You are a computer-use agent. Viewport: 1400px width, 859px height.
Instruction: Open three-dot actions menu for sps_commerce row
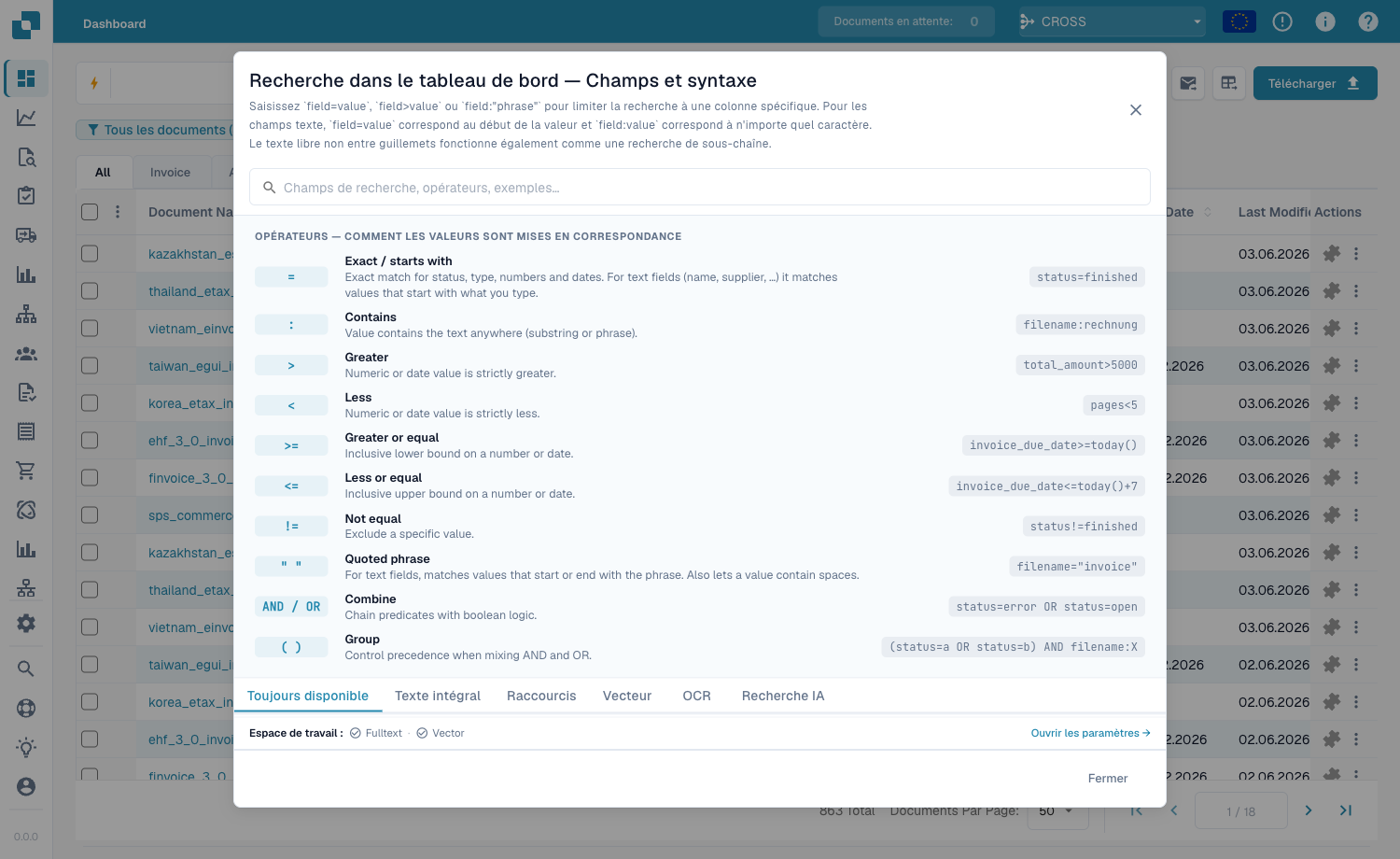pyautogui.click(x=1356, y=514)
